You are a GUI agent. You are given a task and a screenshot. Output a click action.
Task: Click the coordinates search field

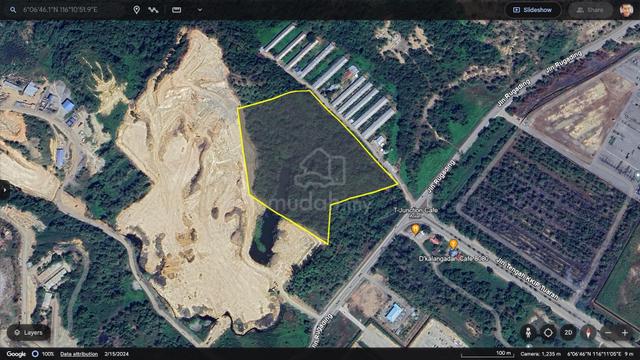pyautogui.click(x=61, y=10)
